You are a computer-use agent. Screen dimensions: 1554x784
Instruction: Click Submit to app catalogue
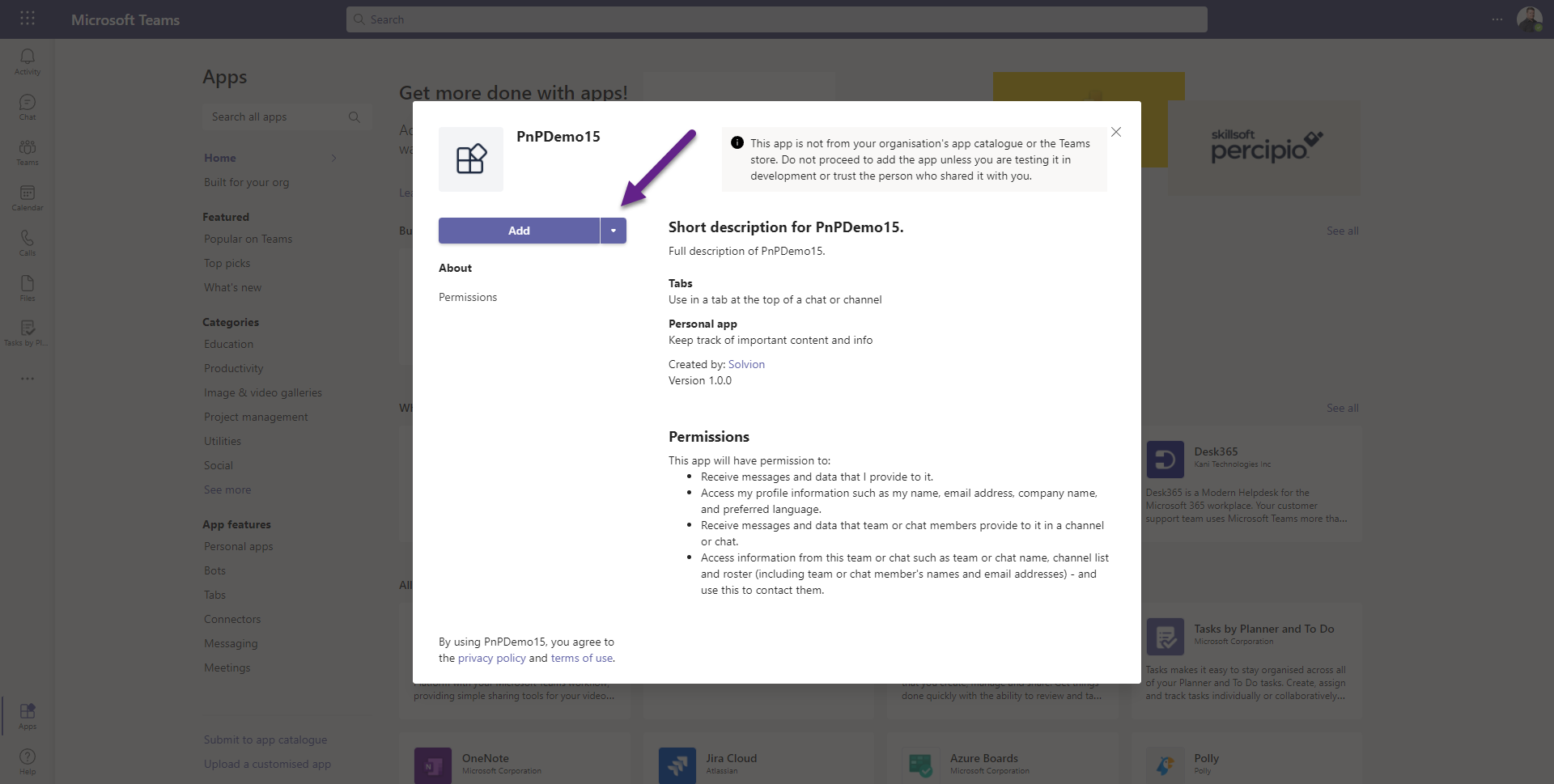265,740
